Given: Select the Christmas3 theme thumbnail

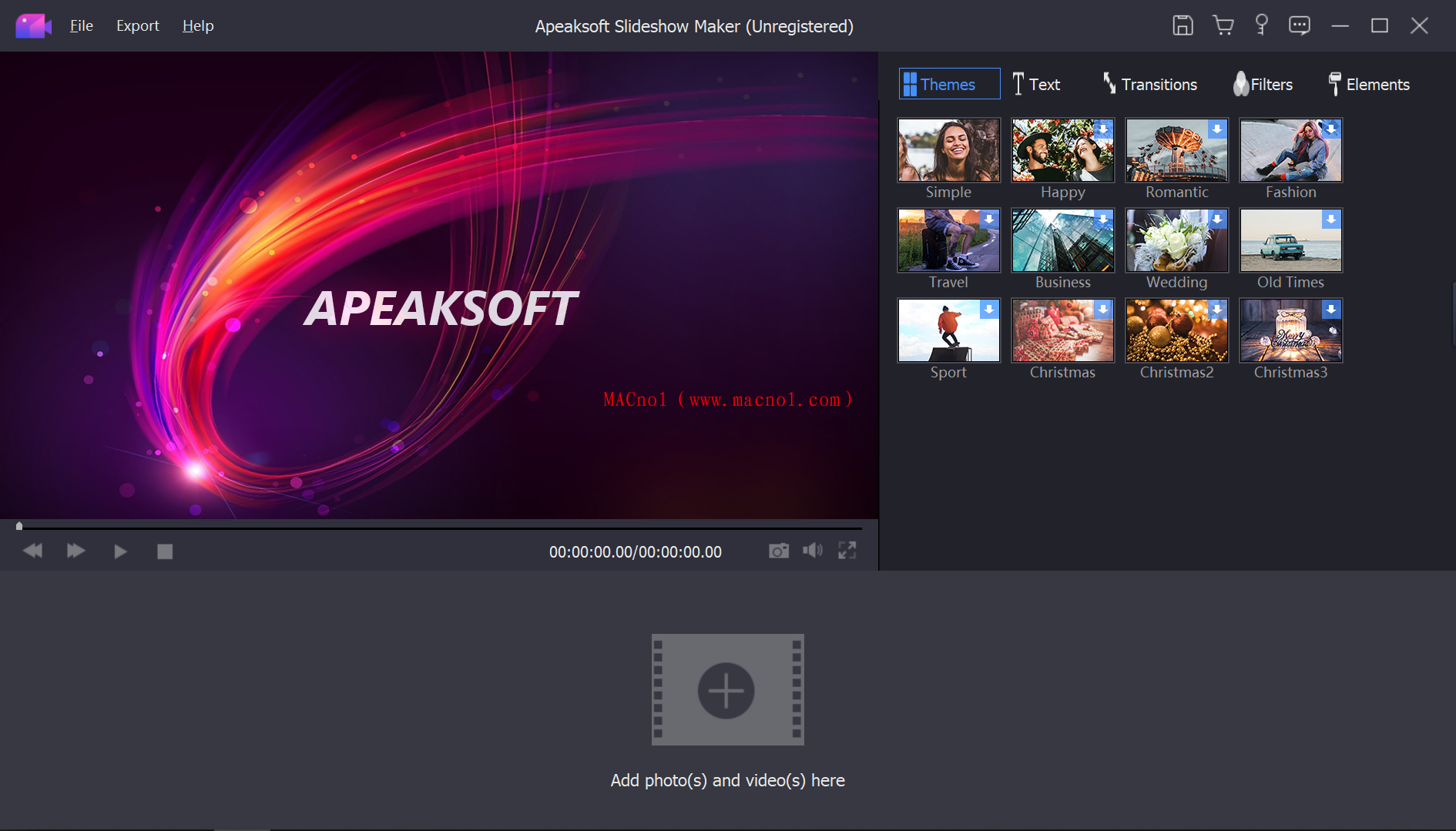Looking at the screenshot, I should 1291,330.
